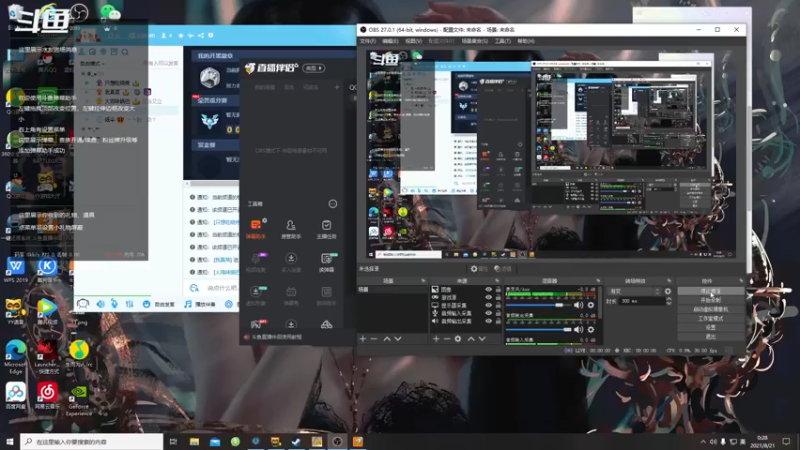The height and width of the screenshot is (450, 800).
Task: Open the Tools menu in OBS
Action: (x=503, y=41)
